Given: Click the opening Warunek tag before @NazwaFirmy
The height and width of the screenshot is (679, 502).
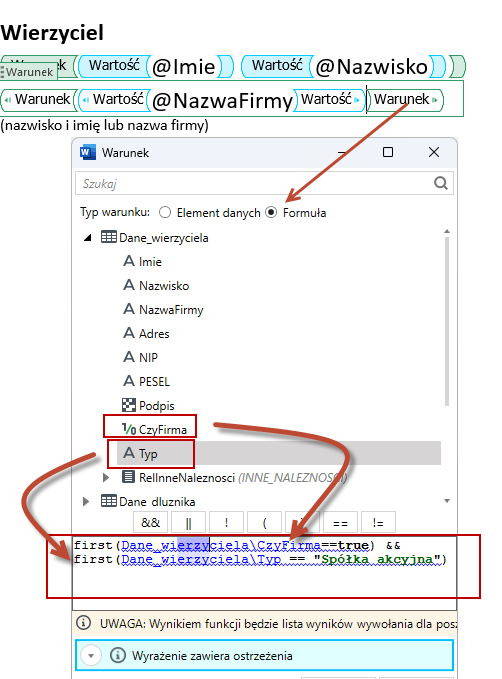Looking at the screenshot, I should tap(38, 100).
